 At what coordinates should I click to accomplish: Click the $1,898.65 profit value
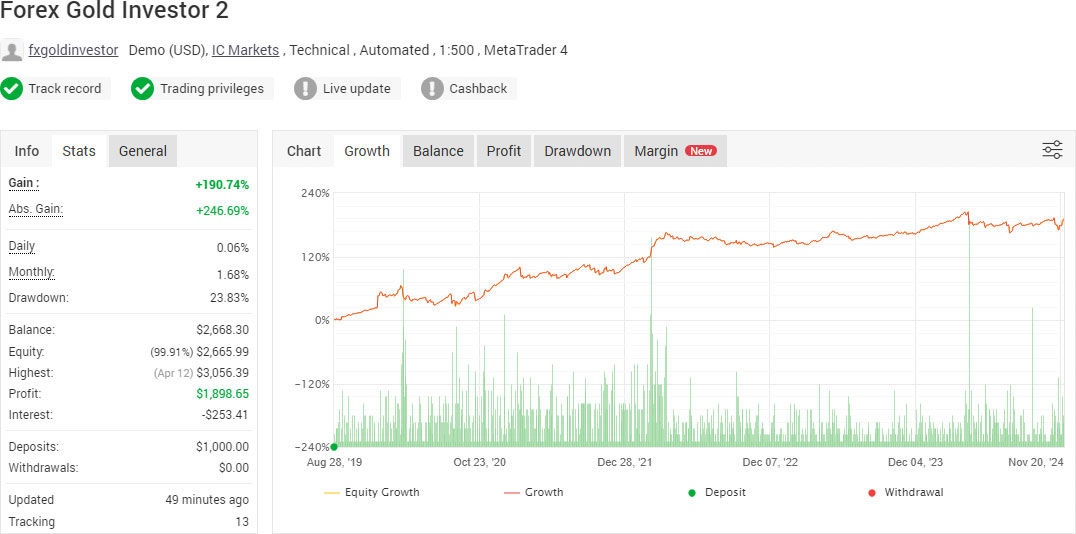223,394
